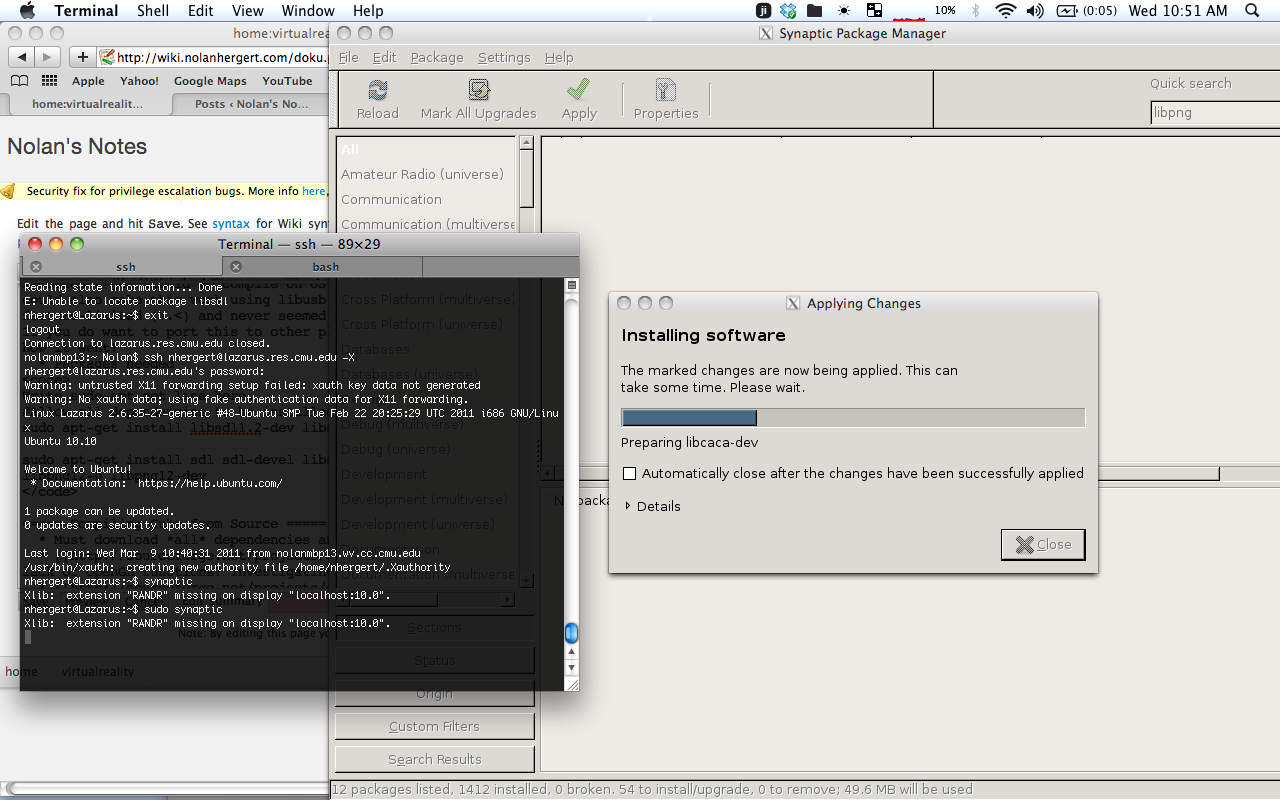The height and width of the screenshot is (800, 1280).
Task: Open the Edit menu in Synaptic
Action: coord(384,57)
